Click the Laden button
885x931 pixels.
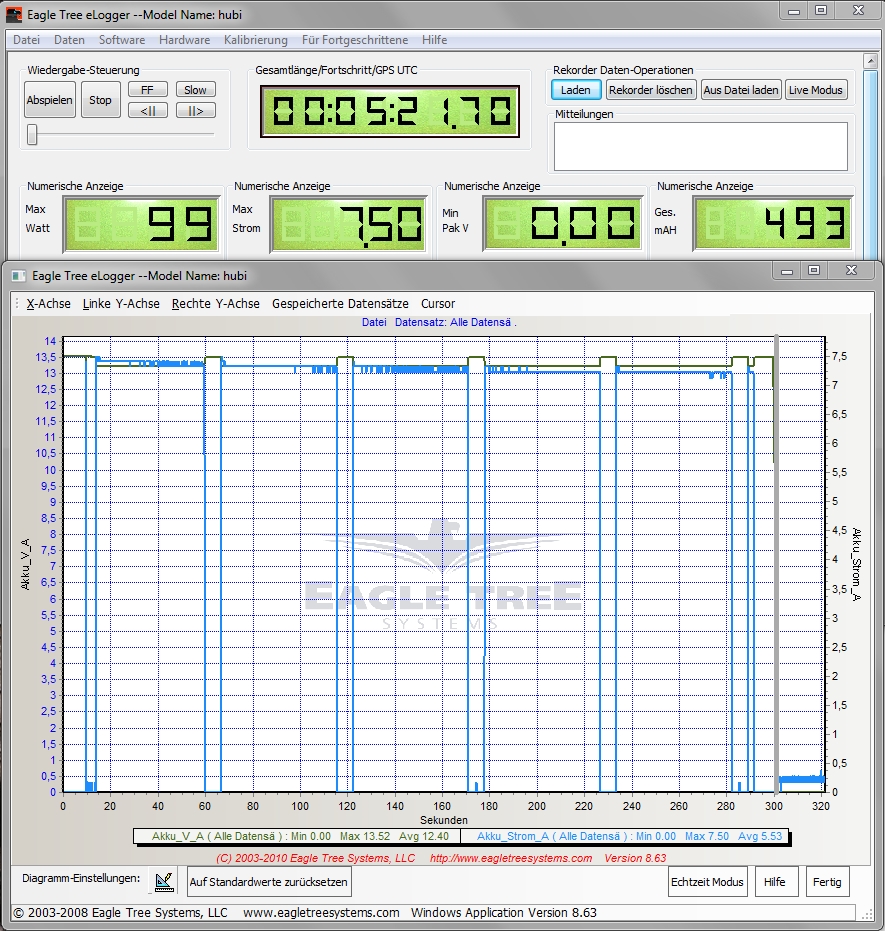coord(575,90)
